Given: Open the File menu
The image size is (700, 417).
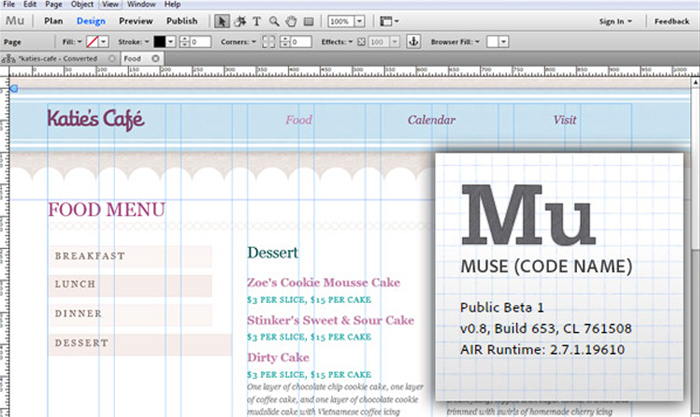Looking at the screenshot, I should coord(9,4).
